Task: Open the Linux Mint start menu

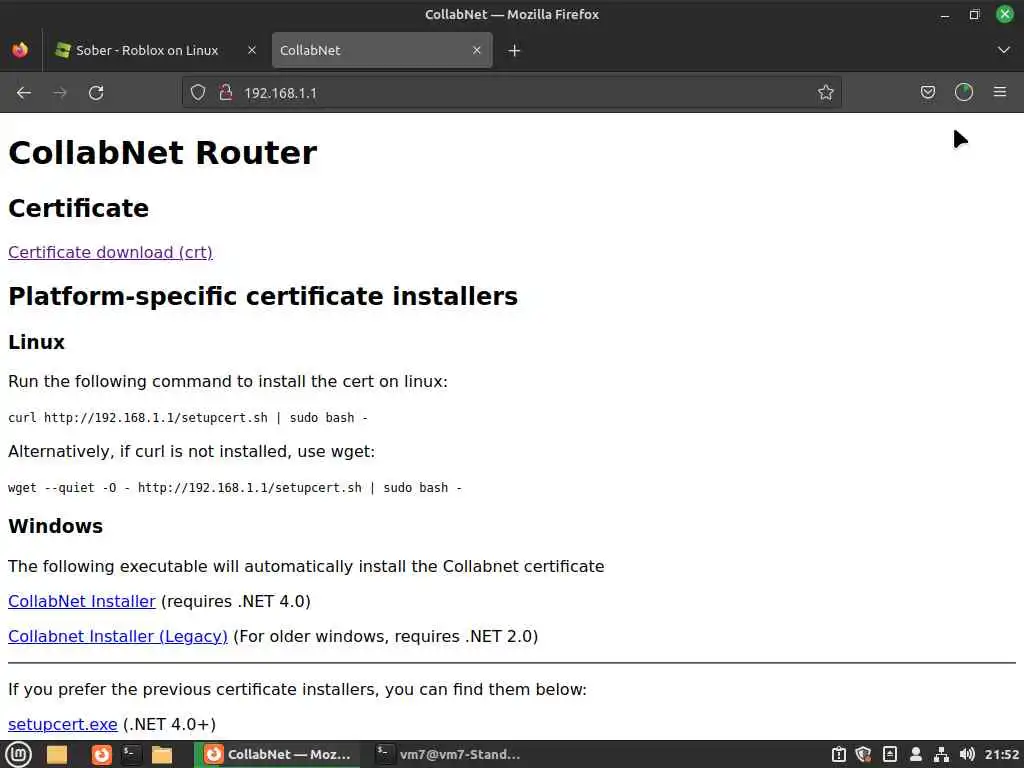Action: pyautogui.click(x=18, y=755)
